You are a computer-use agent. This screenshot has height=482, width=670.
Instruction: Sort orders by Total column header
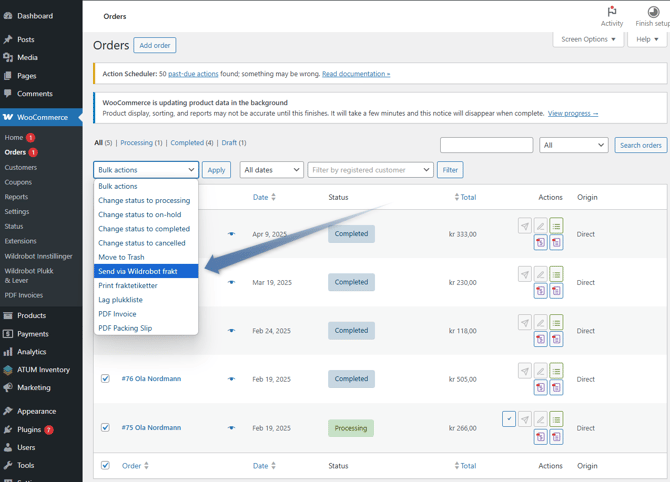point(465,197)
